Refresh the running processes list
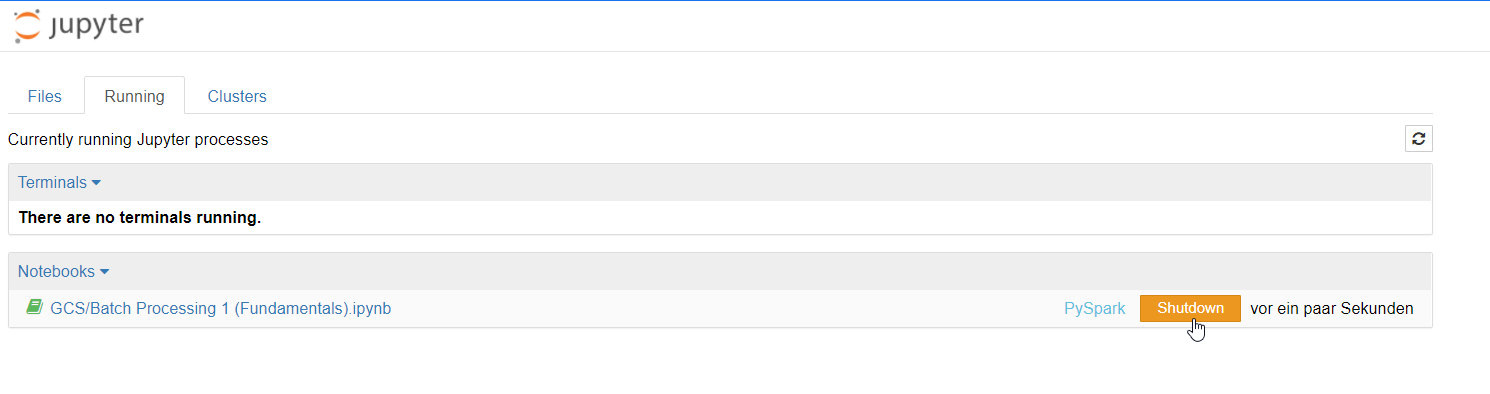 [x=1418, y=139]
